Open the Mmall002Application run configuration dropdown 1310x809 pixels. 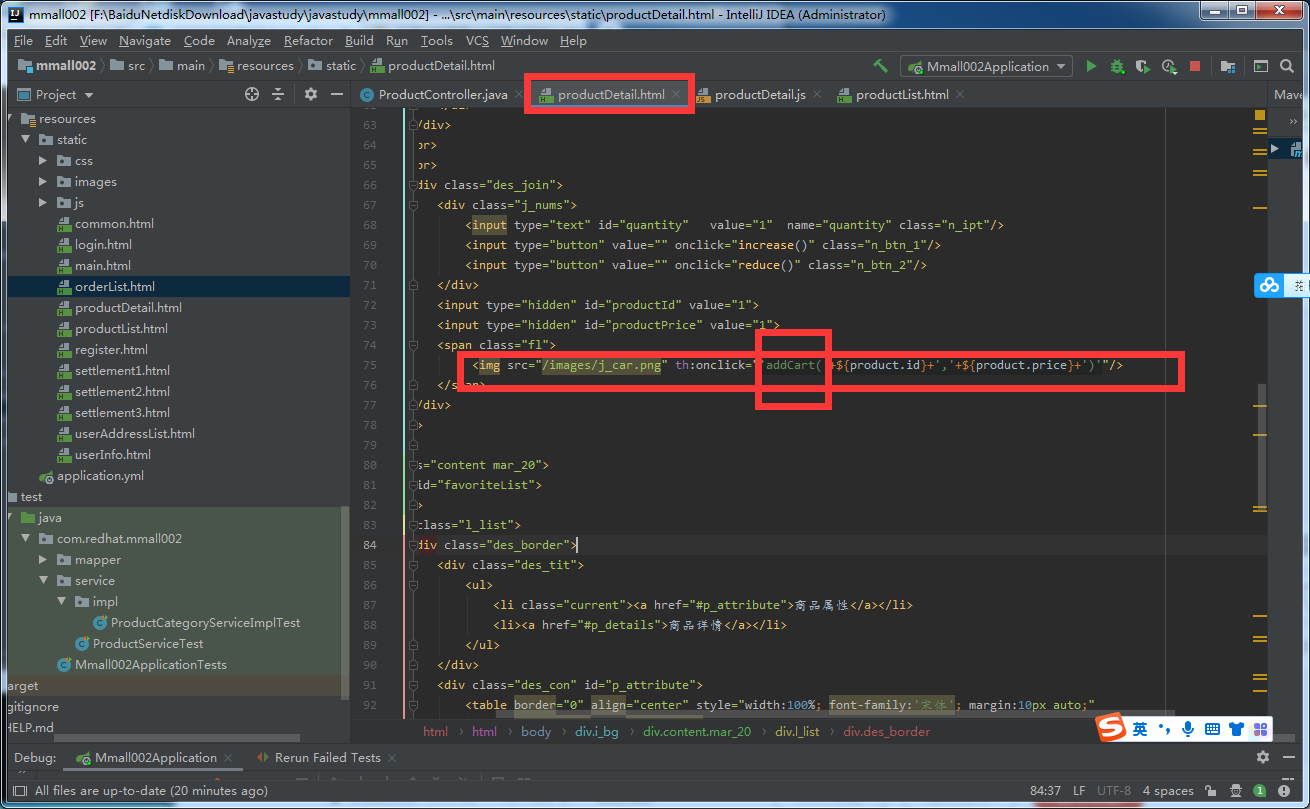click(986, 66)
